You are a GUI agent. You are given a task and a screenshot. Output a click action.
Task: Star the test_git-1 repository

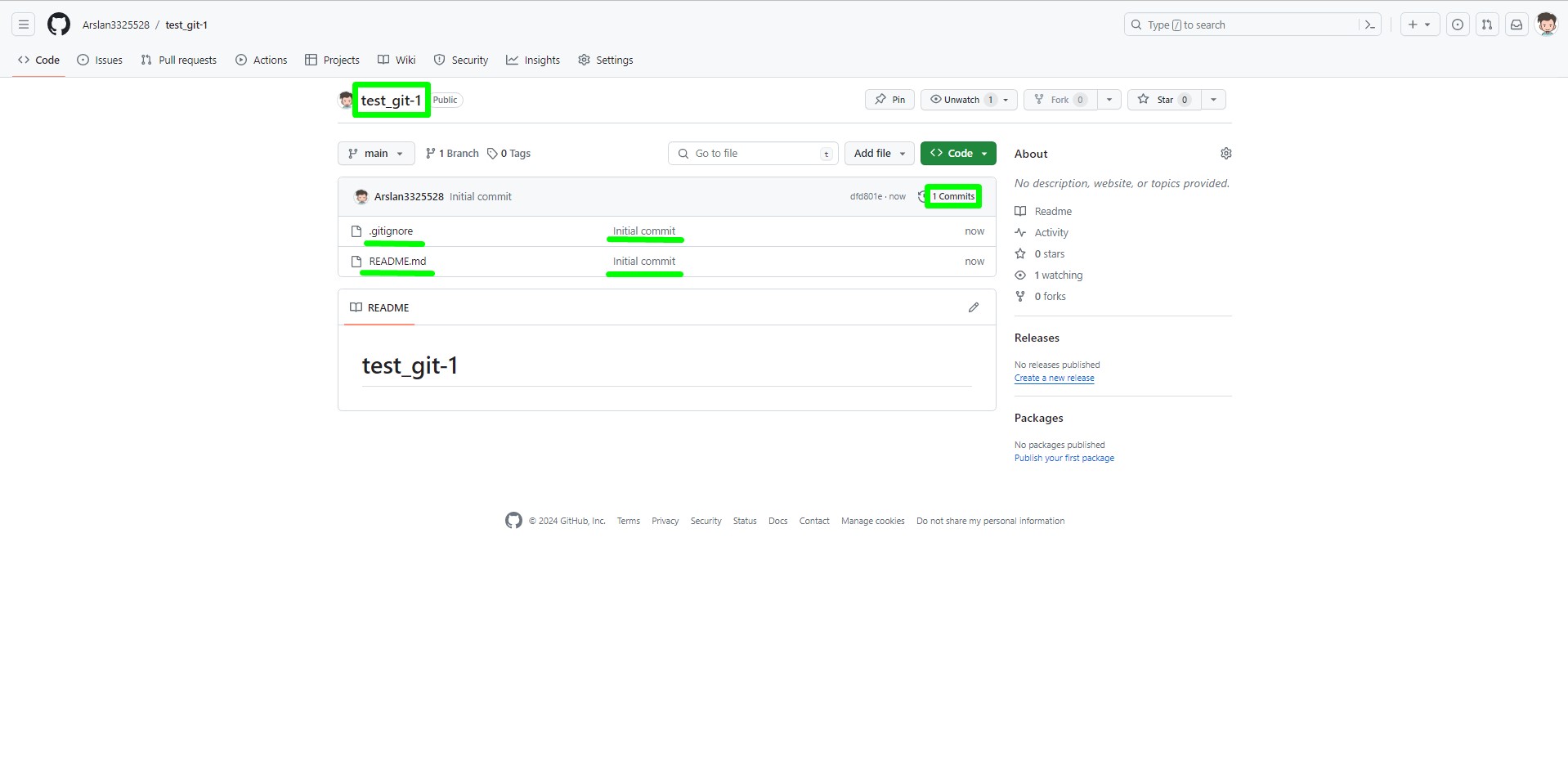(x=1164, y=100)
